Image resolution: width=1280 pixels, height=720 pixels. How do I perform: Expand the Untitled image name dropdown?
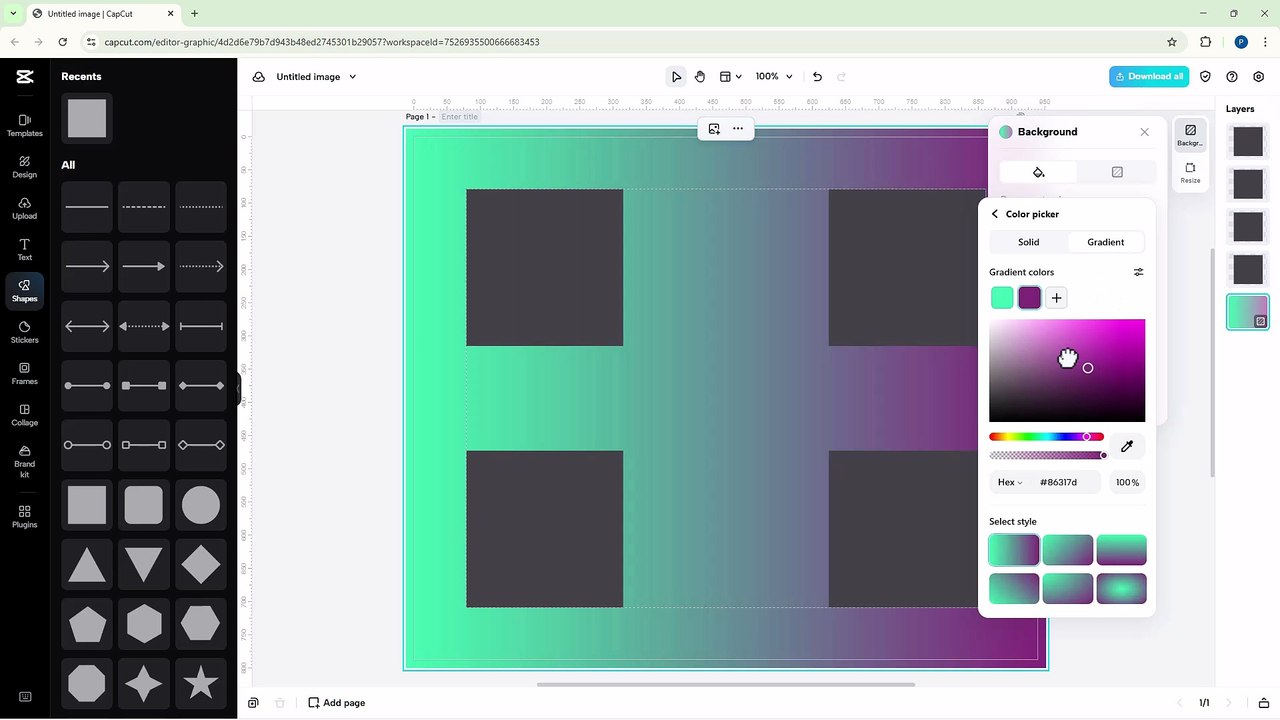(x=352, y=77)
